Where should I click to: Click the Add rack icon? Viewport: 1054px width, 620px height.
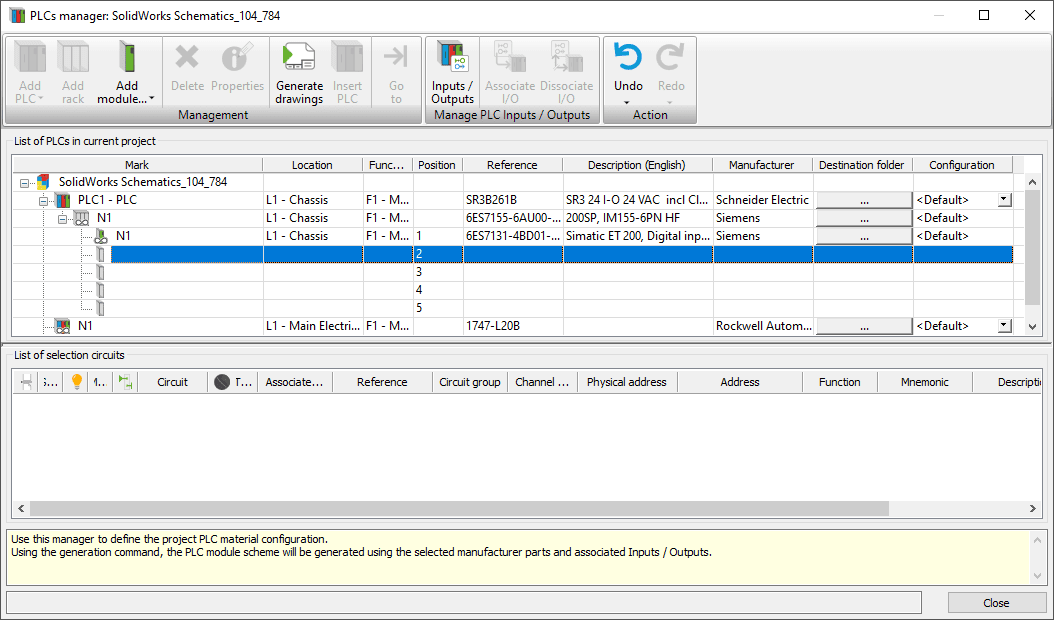pyautogui.click(x=73, y=58)
